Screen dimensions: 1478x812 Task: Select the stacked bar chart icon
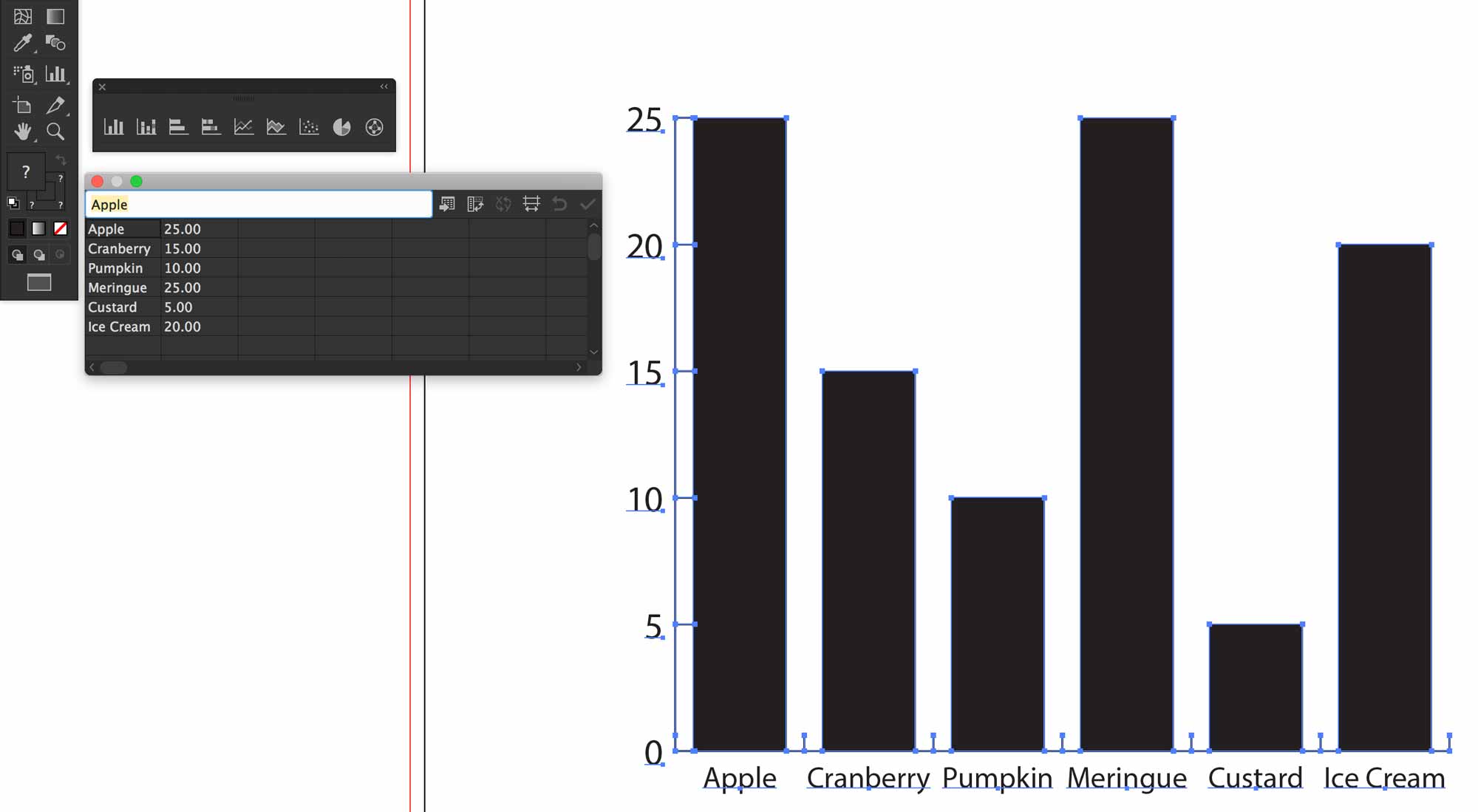[146, 127]
